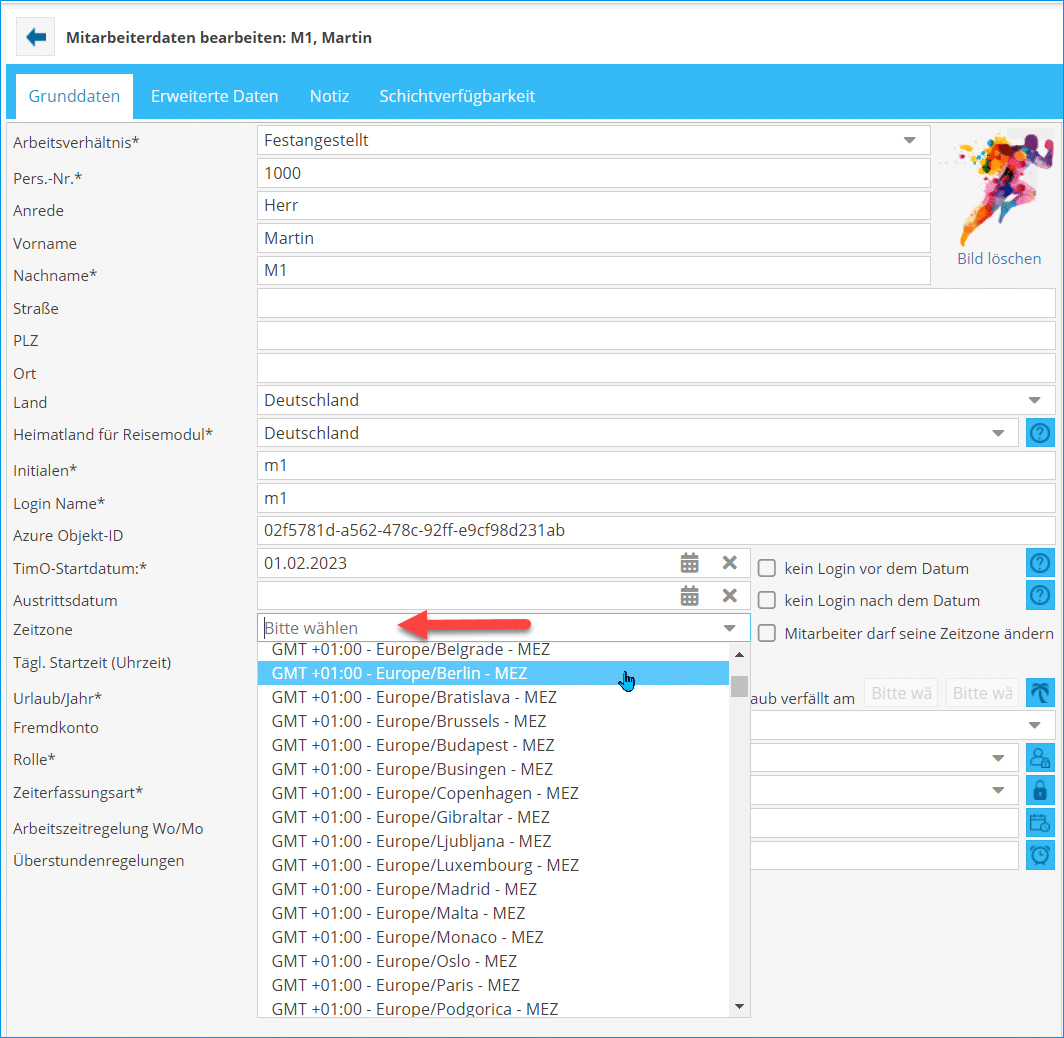This screenshot has height=1038, width=1064.
Task: Select Europe/Berlin from the timezone list
Action: (400, 673)
